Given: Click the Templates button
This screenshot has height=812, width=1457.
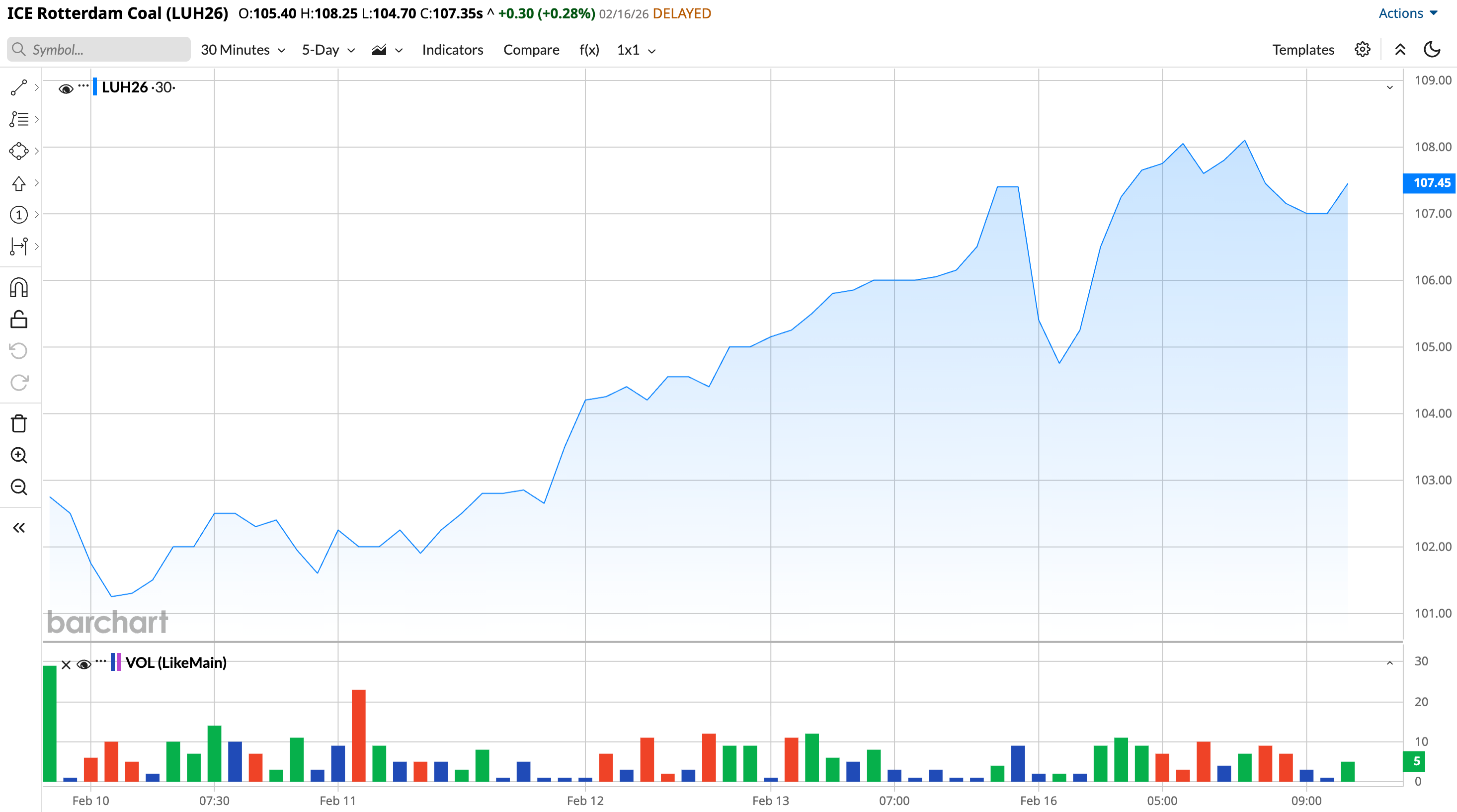Looking at the screenshot, I should click(x=1302, y=50).
